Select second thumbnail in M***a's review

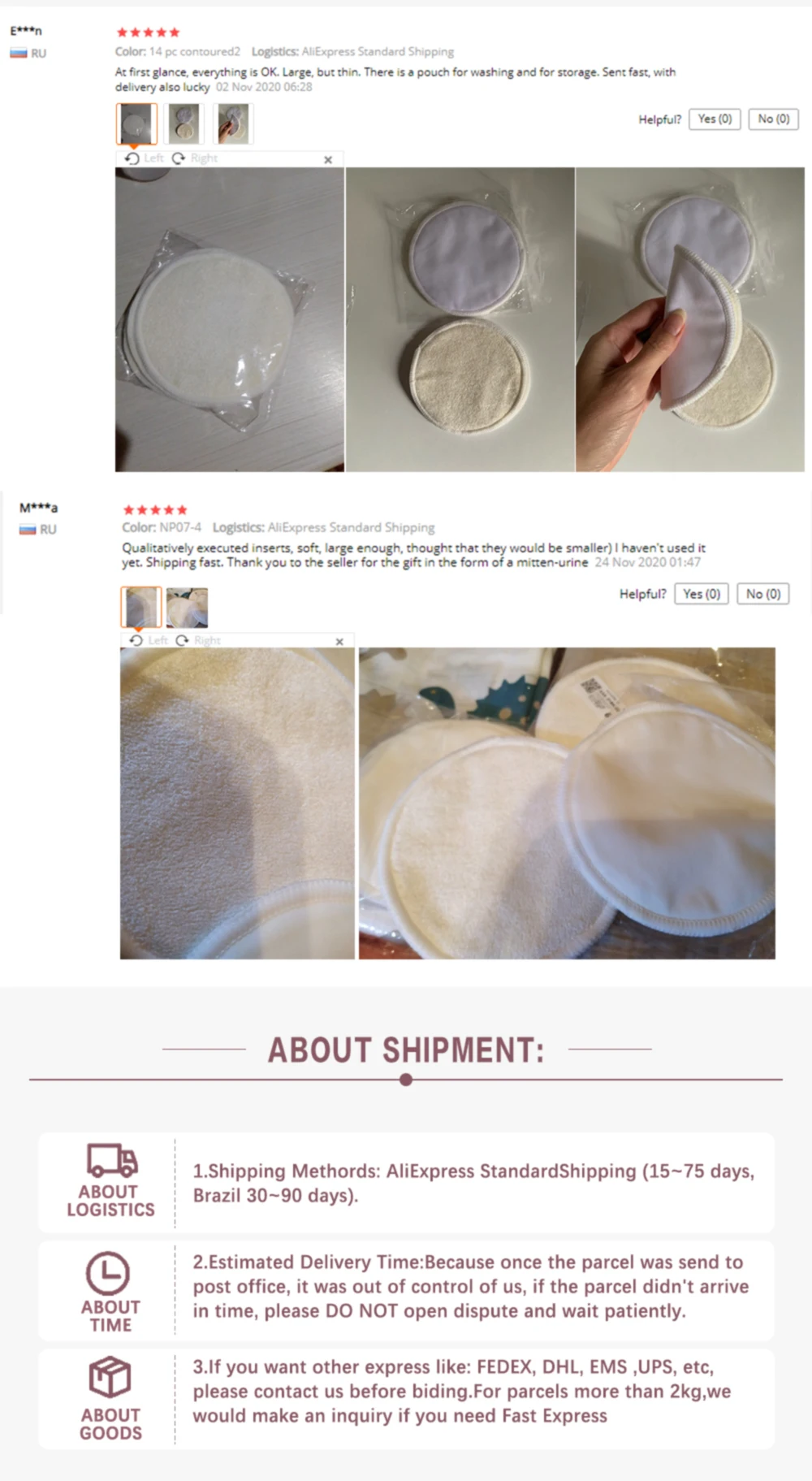tap(187, 607)
